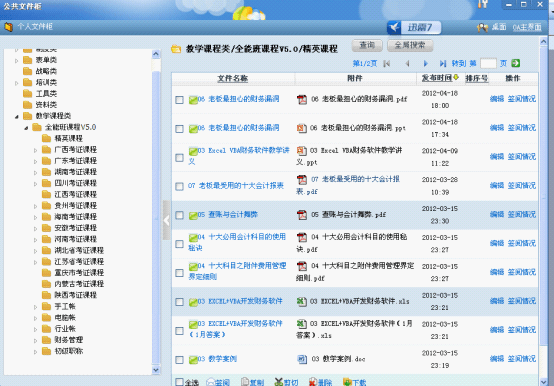554x386 pixels.
Task: Click the 迅雷7 button
Action: [x=414, y=28]
